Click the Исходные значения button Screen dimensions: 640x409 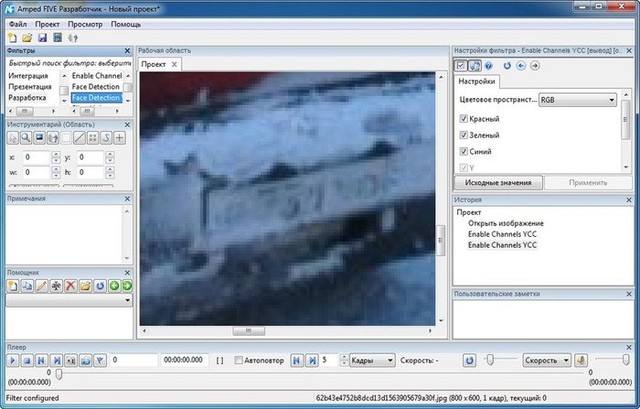click(499, 183)
